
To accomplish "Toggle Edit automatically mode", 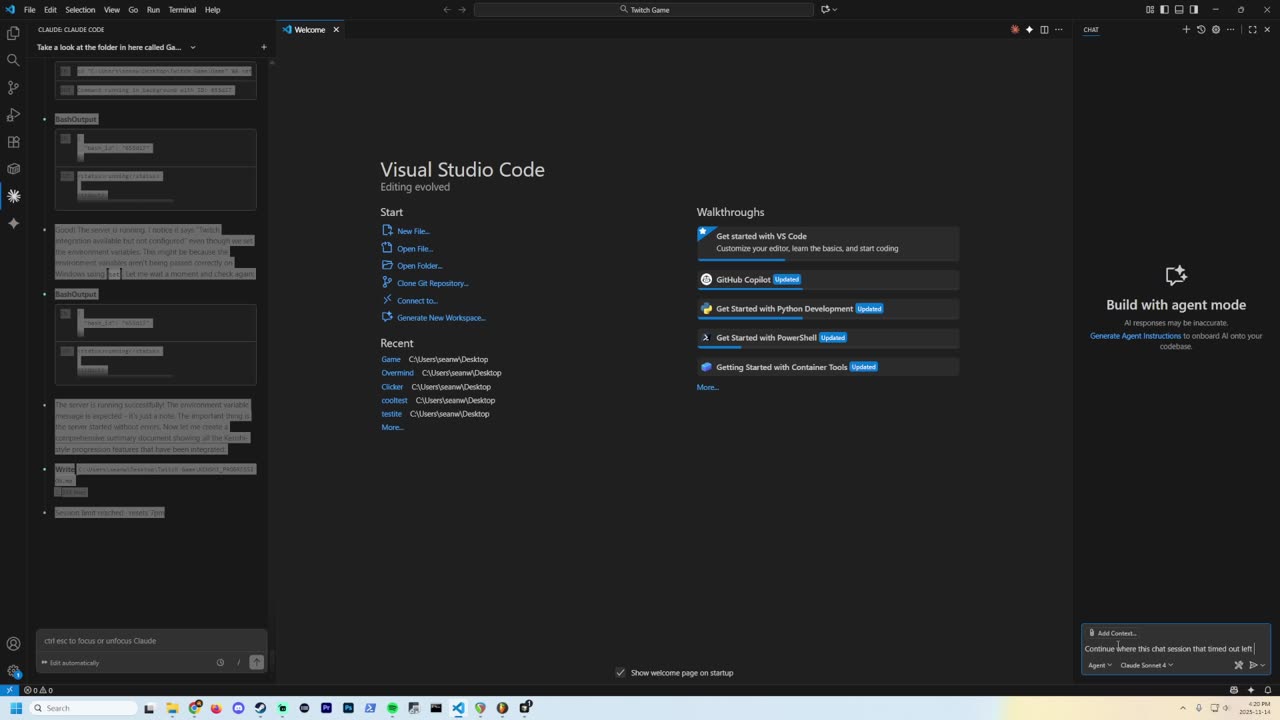I will 70,663.
